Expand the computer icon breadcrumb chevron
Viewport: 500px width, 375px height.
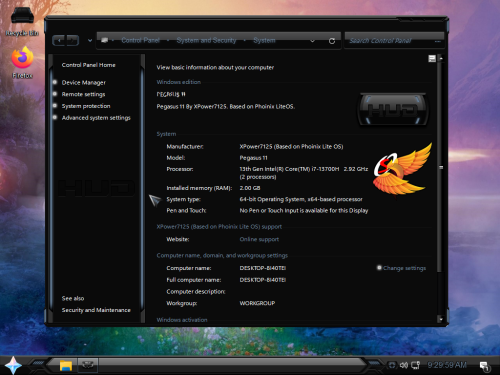point(113,40)
